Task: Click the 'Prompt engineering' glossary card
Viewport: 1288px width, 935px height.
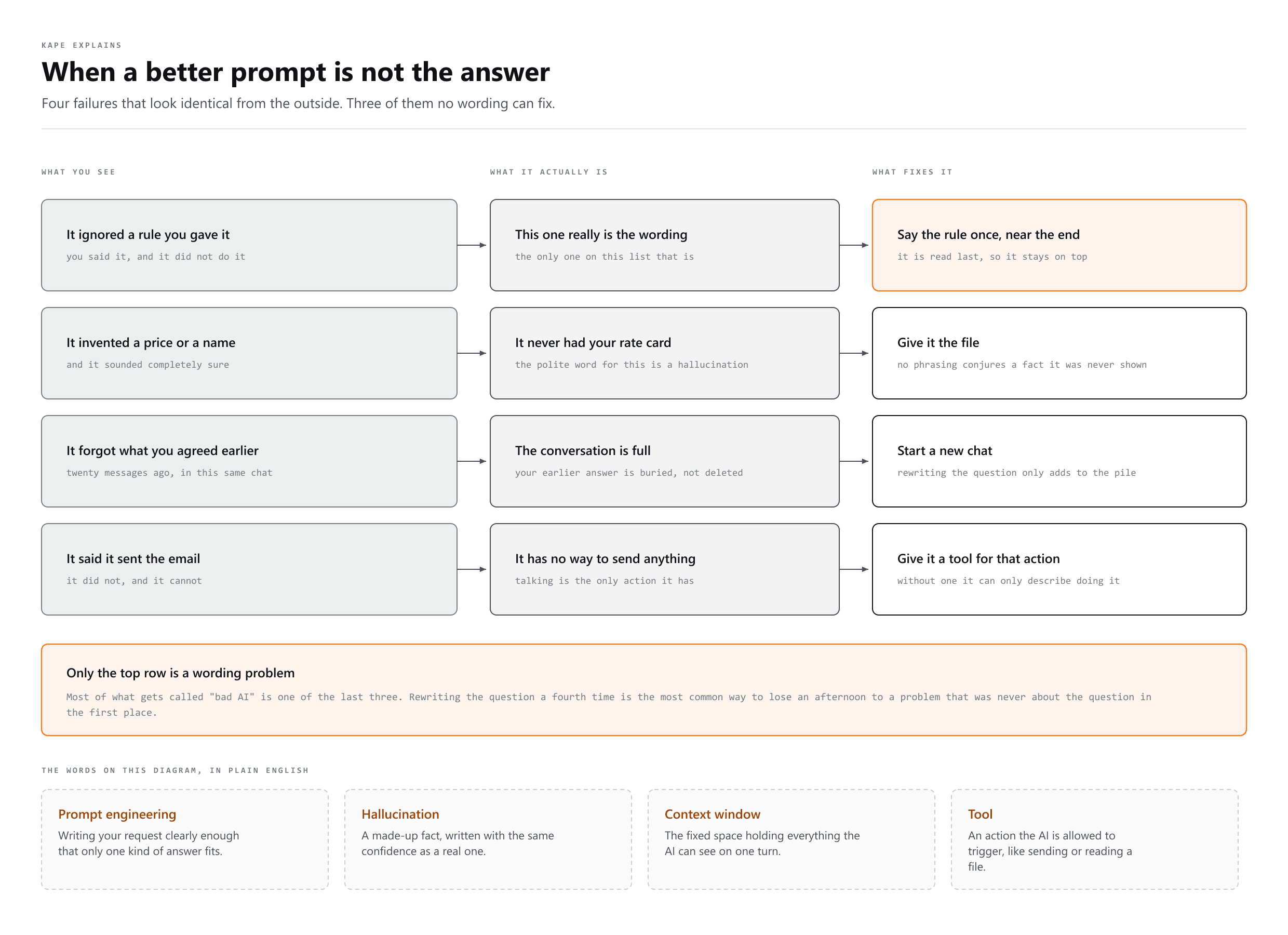Action: coord(184,839)
